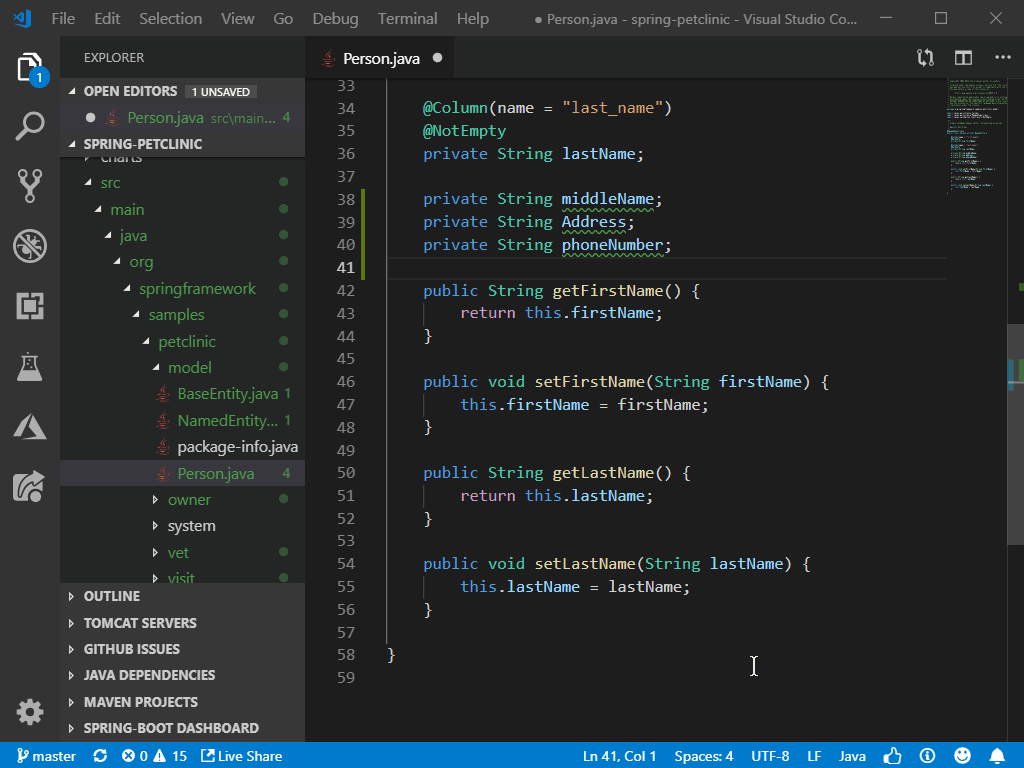This screenshot has width=1024, height=768.
Task: Start a Live Share session from the status bar
Action: 241,755
